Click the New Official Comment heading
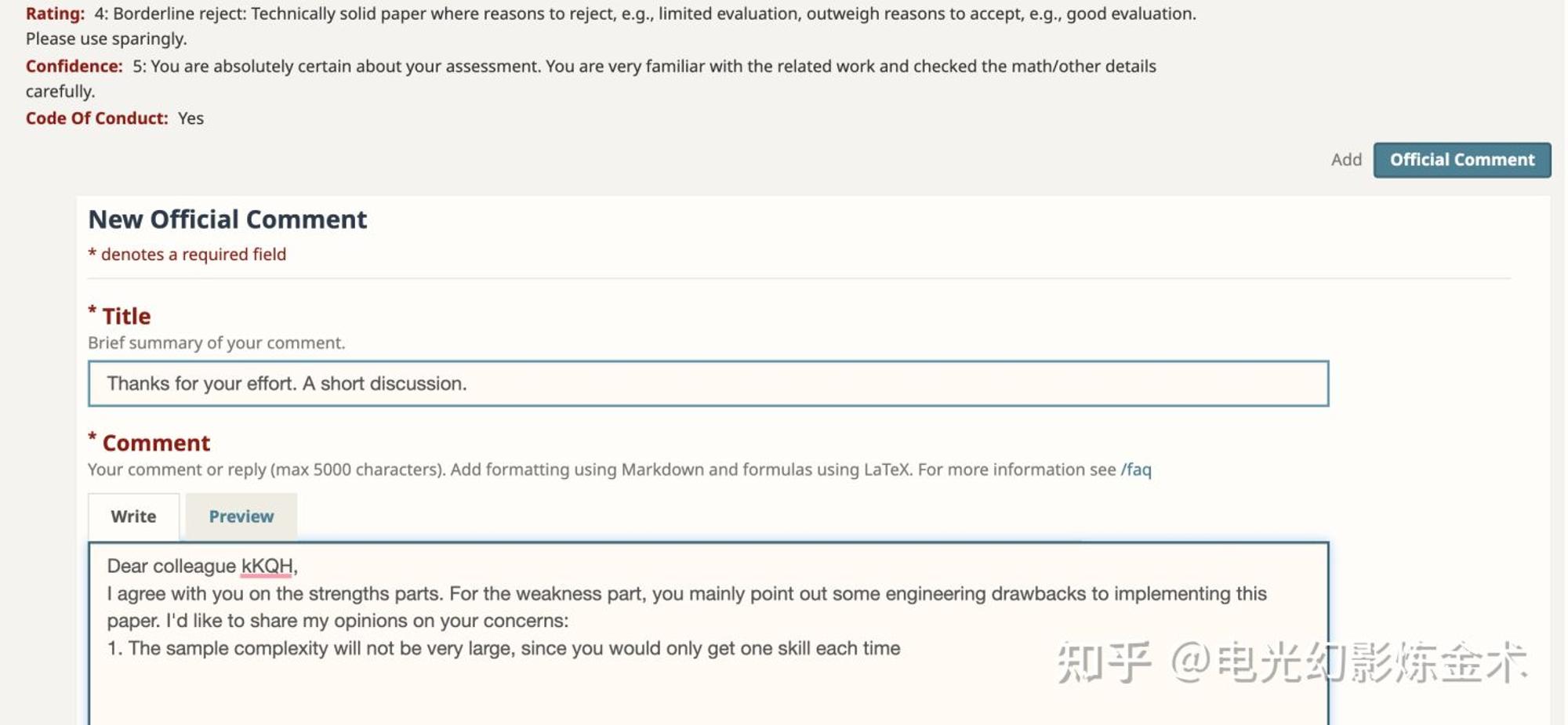1568x725 pixels. (x=227, y=219)
